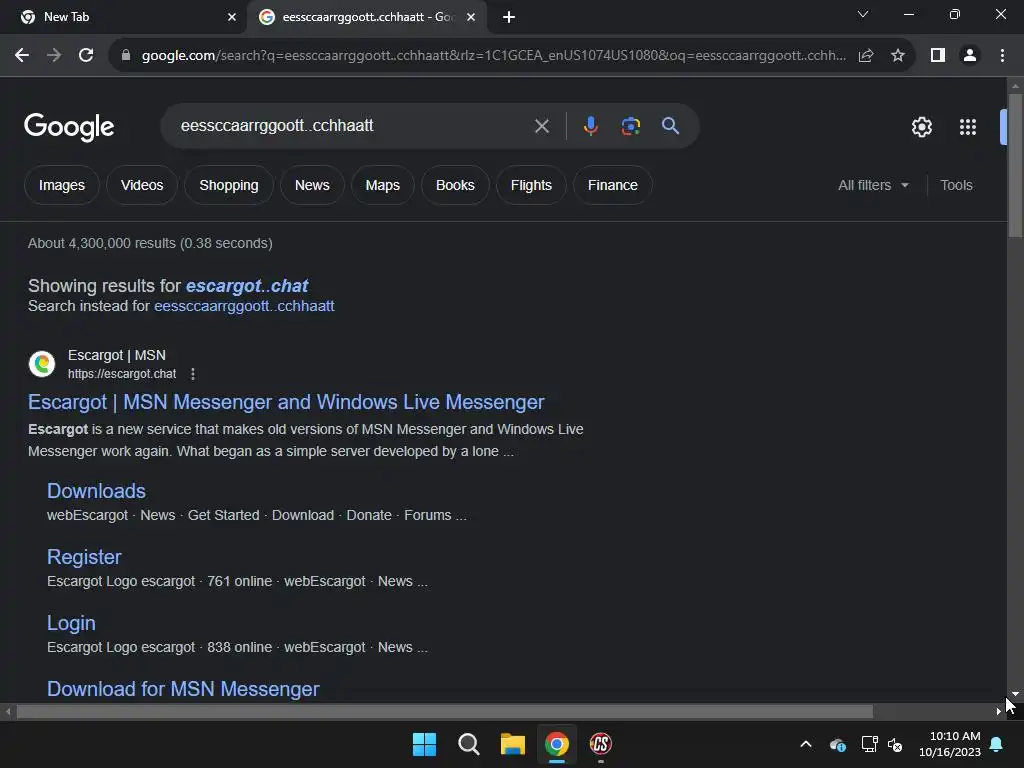Open the cloud sync tray icon
This screenshot has height=768, width=1024.
pos(837,744)
